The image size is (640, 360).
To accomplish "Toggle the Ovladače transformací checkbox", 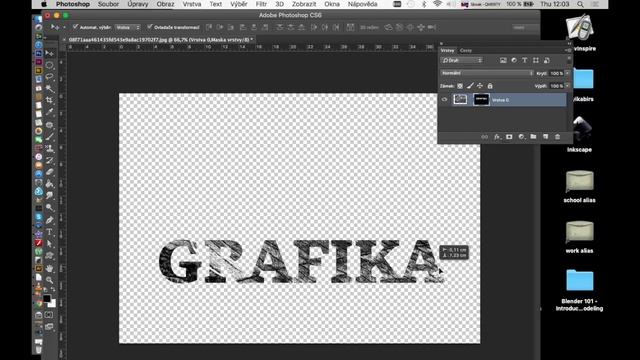I will pyautogui.click(x=150, y=27).
